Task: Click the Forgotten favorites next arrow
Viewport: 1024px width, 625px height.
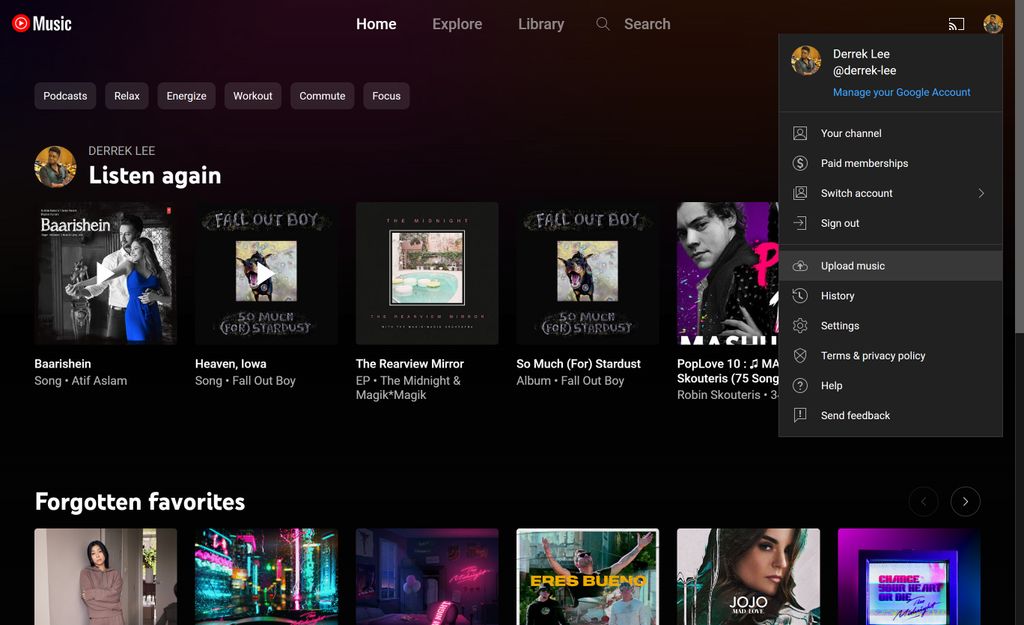Action: pyautogui.click(x=964, y=501)
